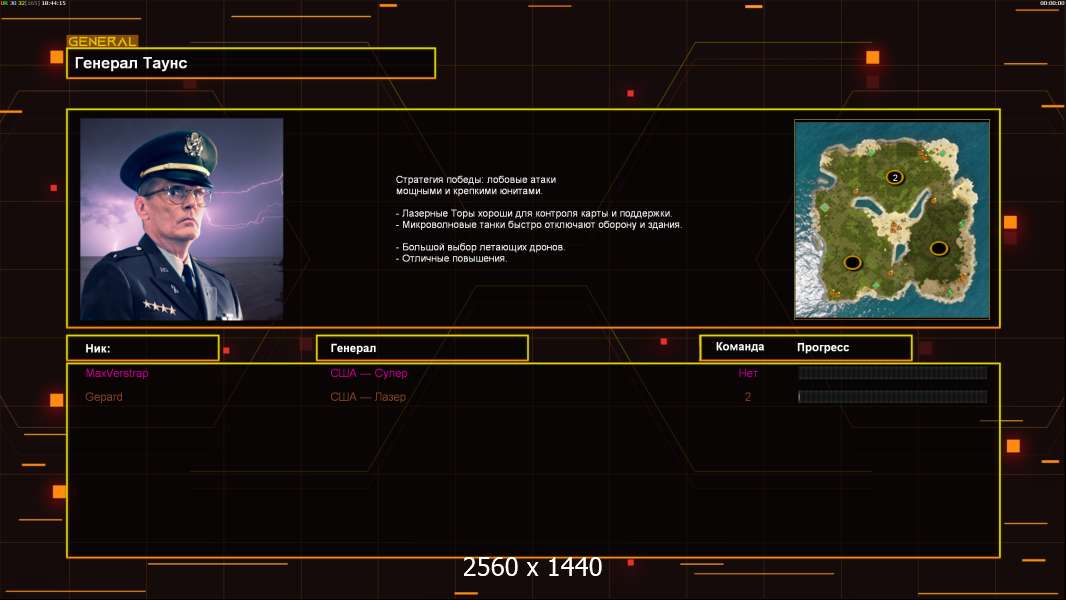
Task: Select player name MaxVerstrap
Action: click(117, 373)
